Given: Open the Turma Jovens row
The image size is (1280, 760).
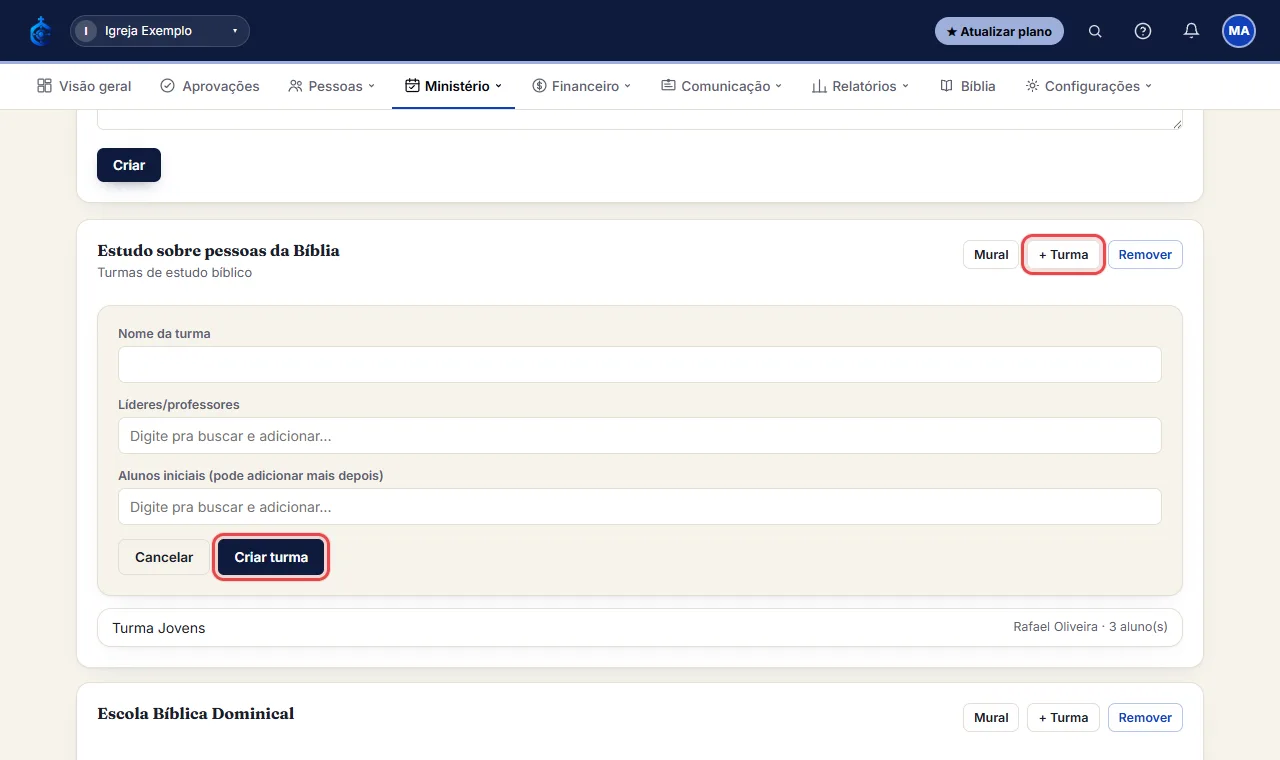Looking at the screenshot, I should (640, 628).
